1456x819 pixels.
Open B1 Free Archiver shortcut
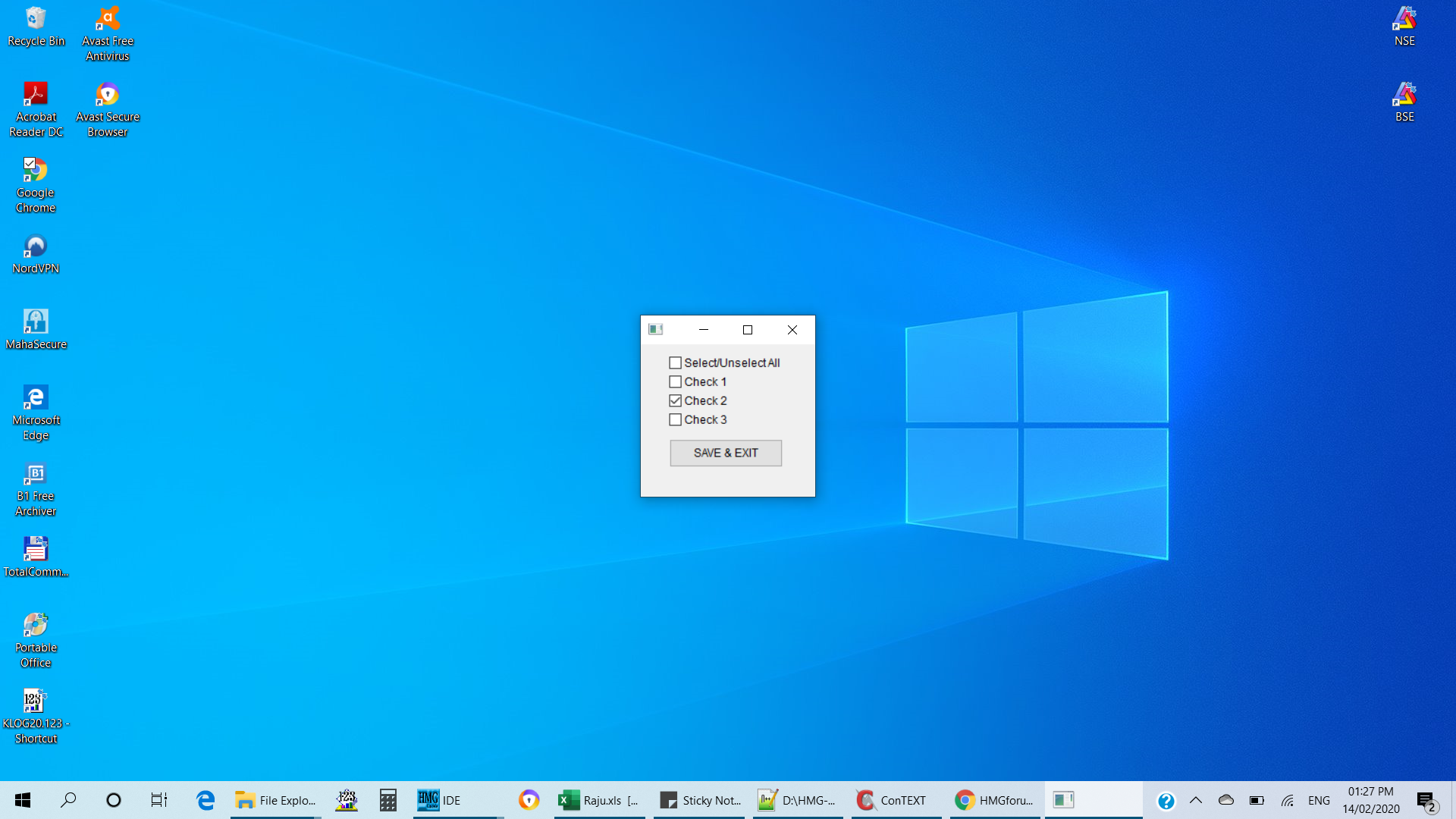click(36, 489)
